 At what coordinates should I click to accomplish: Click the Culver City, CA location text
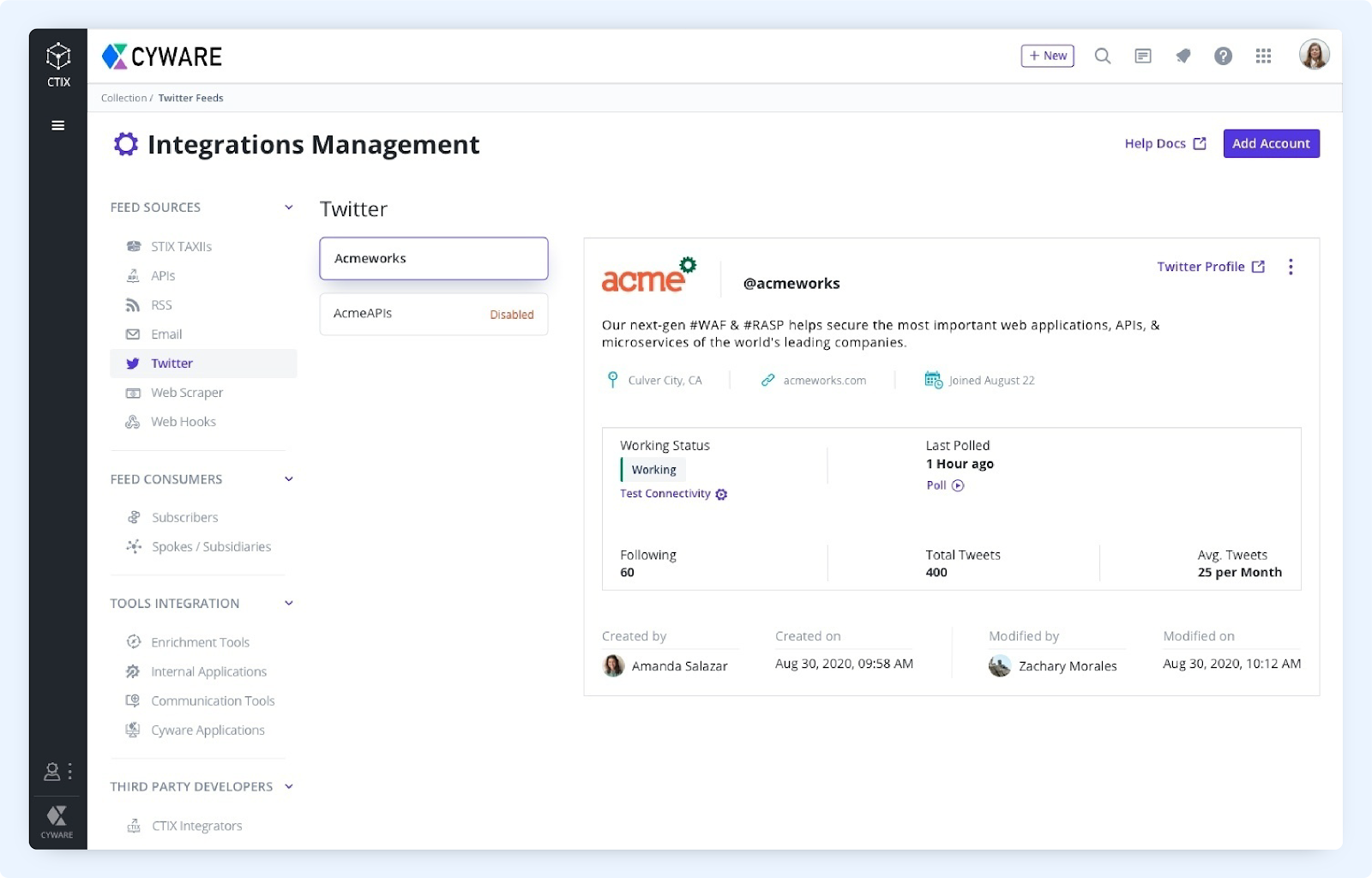tap(665, 381)
